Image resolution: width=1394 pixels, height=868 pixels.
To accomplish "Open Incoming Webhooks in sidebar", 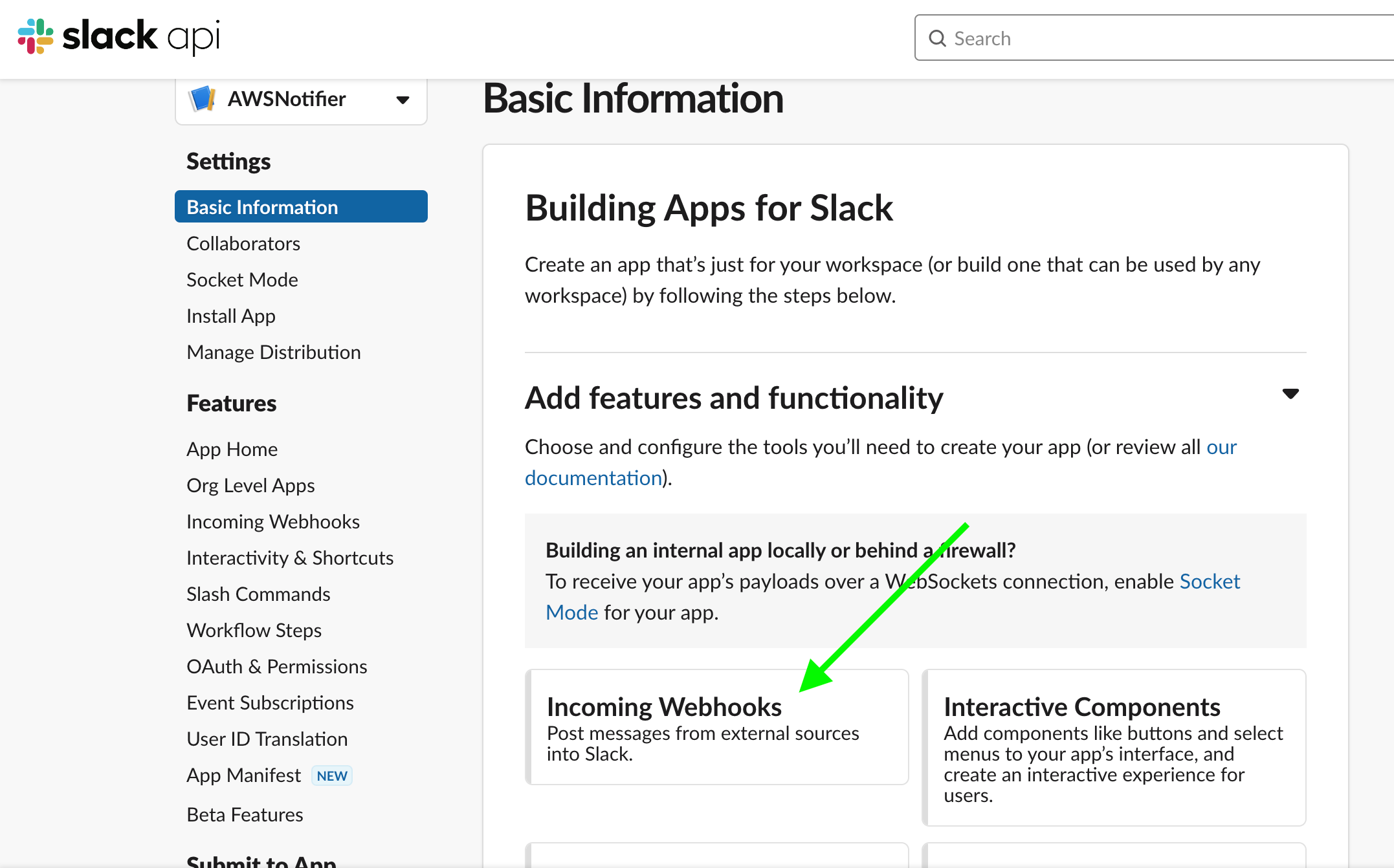I will [x=272, y=521].
